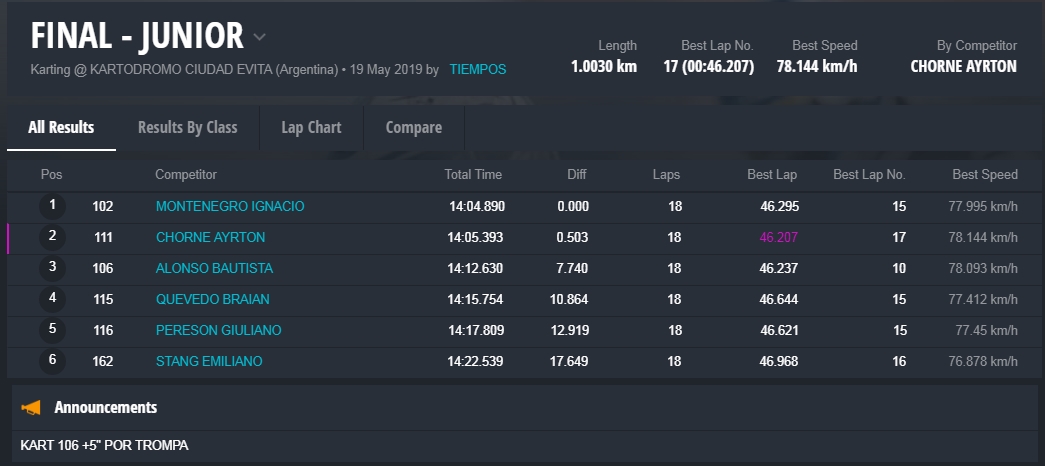Click position badge 3 icon
1045x466 pixels.
(x=52, y=268)
